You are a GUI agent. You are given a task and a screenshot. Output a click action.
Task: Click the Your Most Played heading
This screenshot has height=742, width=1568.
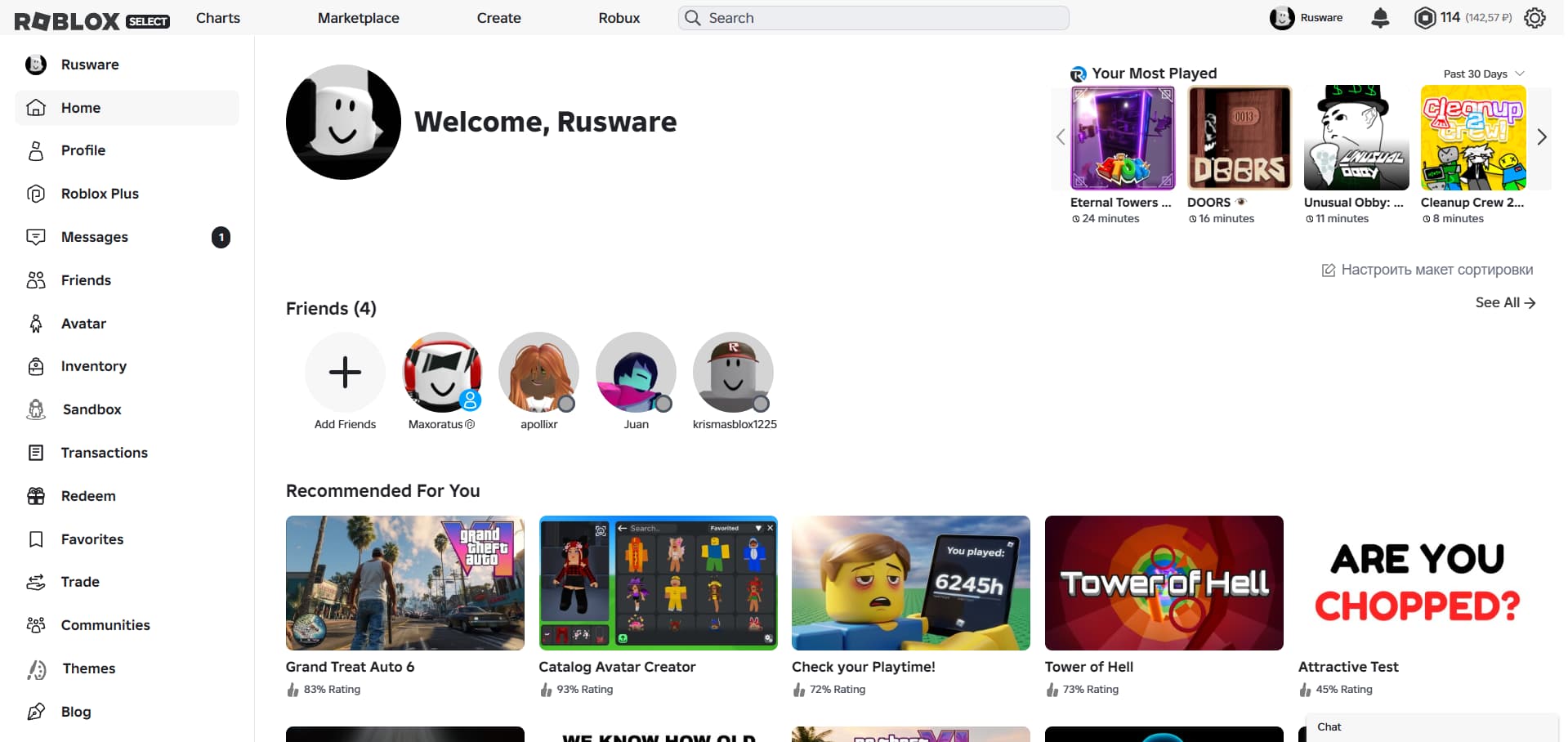coord(1155,74)
